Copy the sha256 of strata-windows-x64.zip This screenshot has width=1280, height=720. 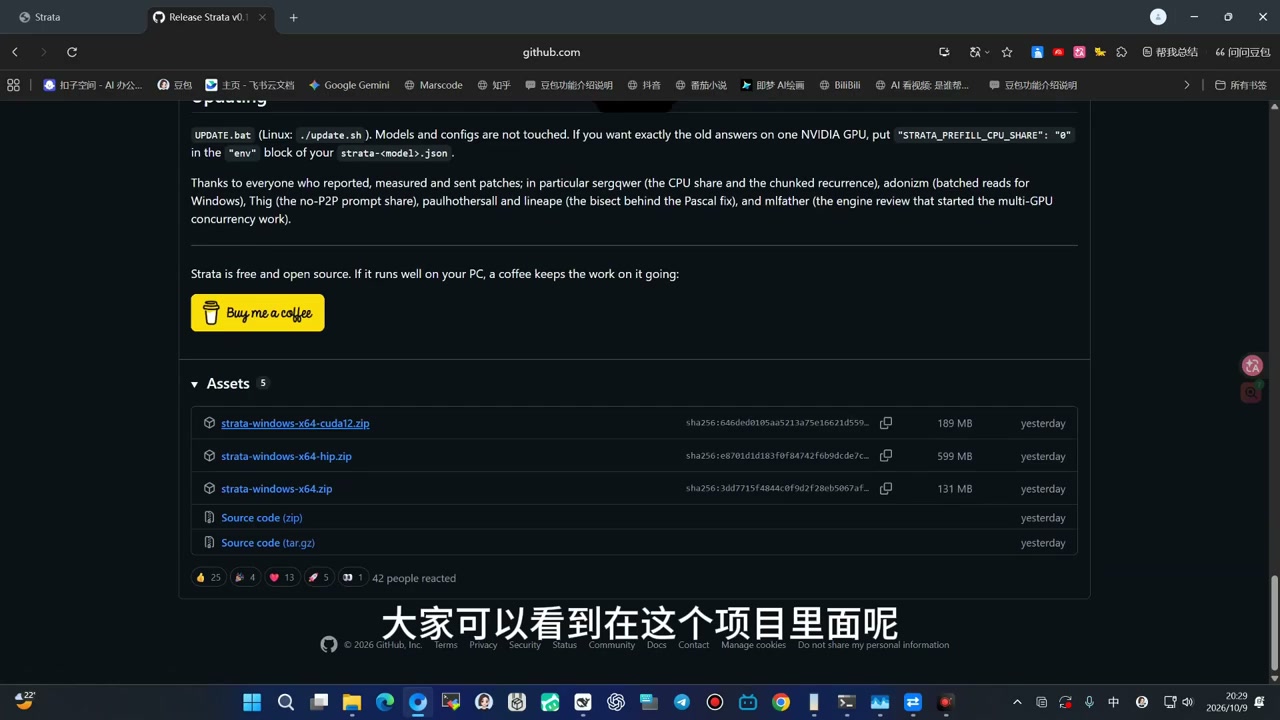pos(886,489)
